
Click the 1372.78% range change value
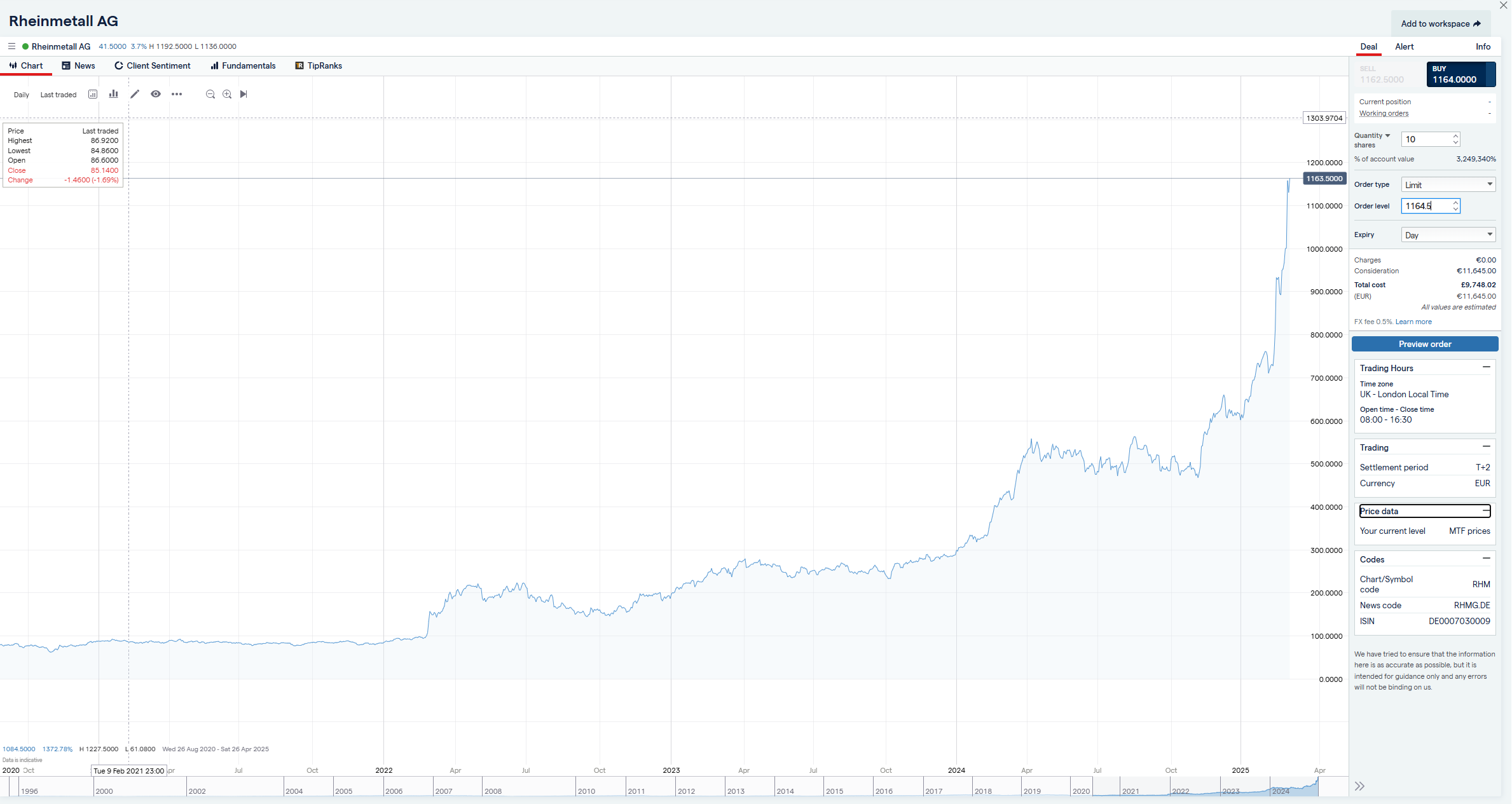pos(57,749)
